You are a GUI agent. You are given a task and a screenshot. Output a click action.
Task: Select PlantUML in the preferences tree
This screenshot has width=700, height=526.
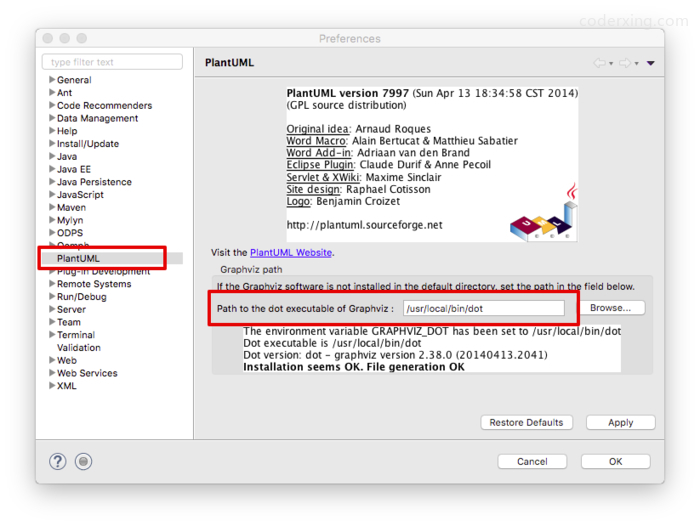78,259
